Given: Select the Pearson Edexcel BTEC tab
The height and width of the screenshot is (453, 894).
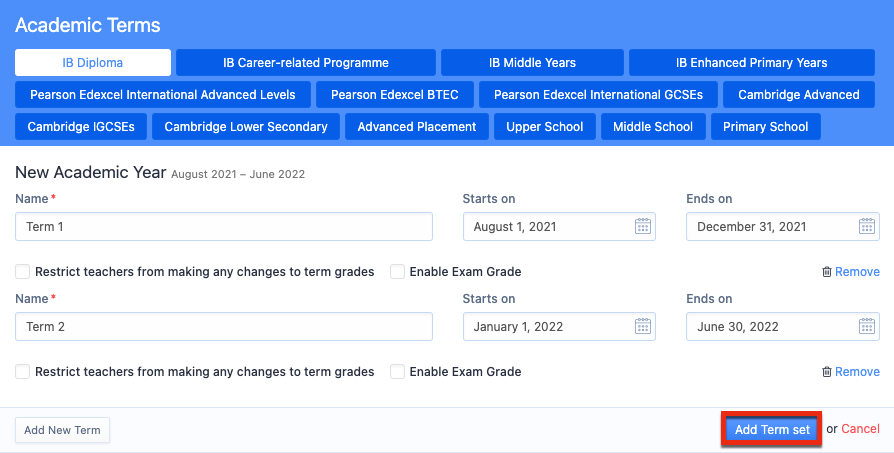Looking at the screenshot, I should [x=395, y=95].
